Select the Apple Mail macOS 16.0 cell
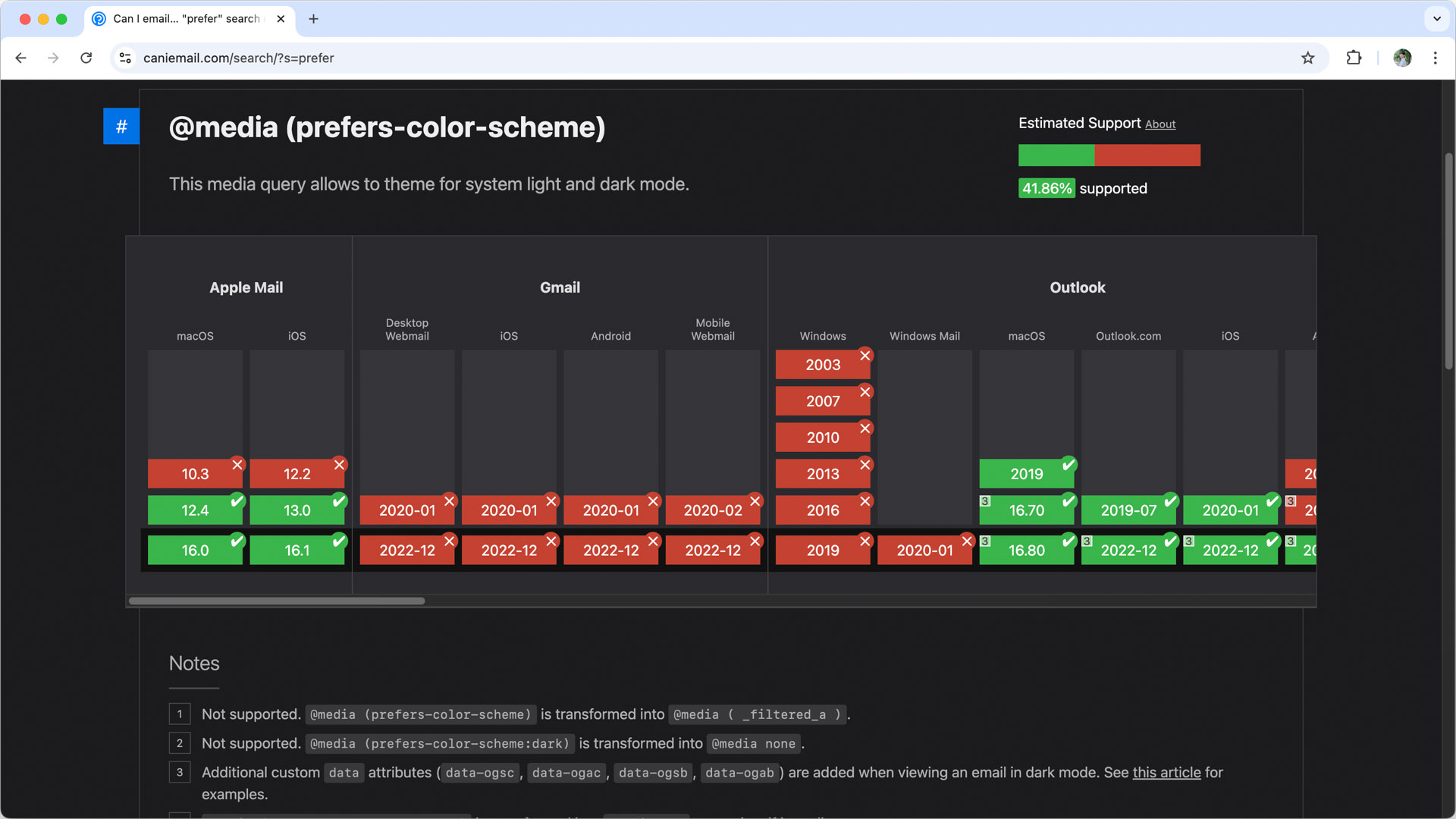Screen dimensions: 1456x819 (x=195, y=551)
